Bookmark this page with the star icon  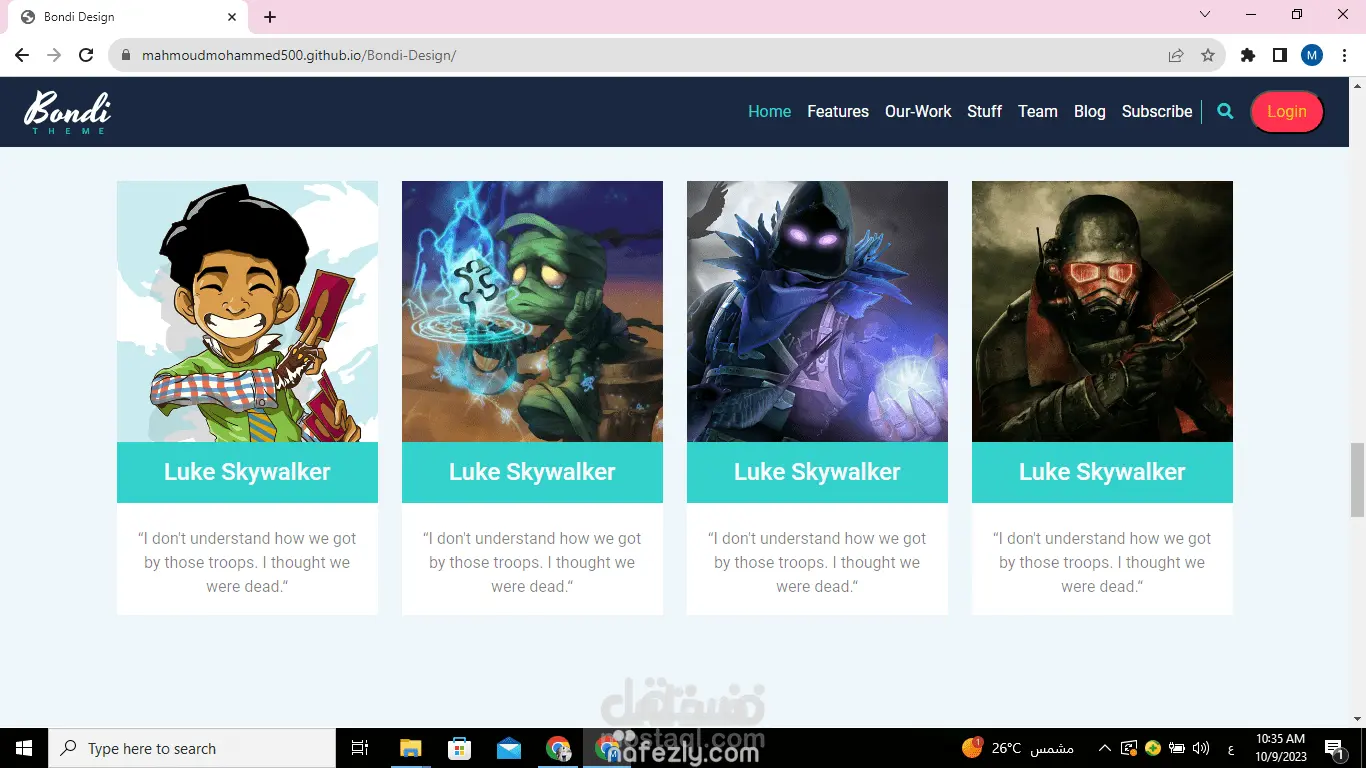(x=1208, y=55)
